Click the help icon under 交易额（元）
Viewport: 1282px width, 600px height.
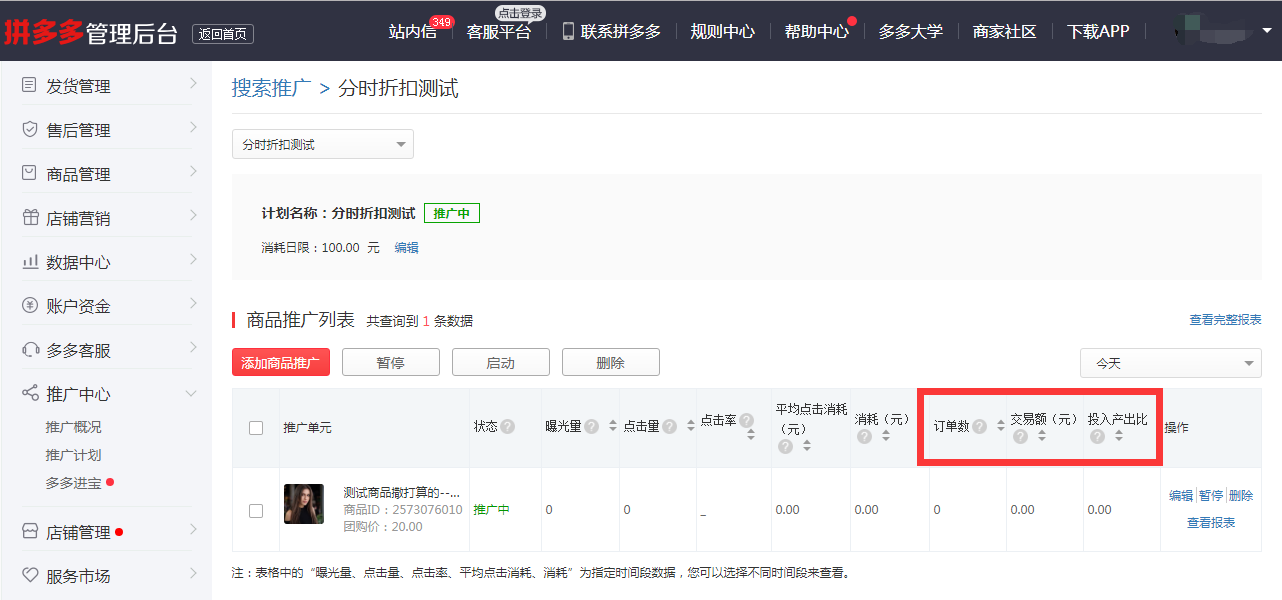coord(1020,437)
